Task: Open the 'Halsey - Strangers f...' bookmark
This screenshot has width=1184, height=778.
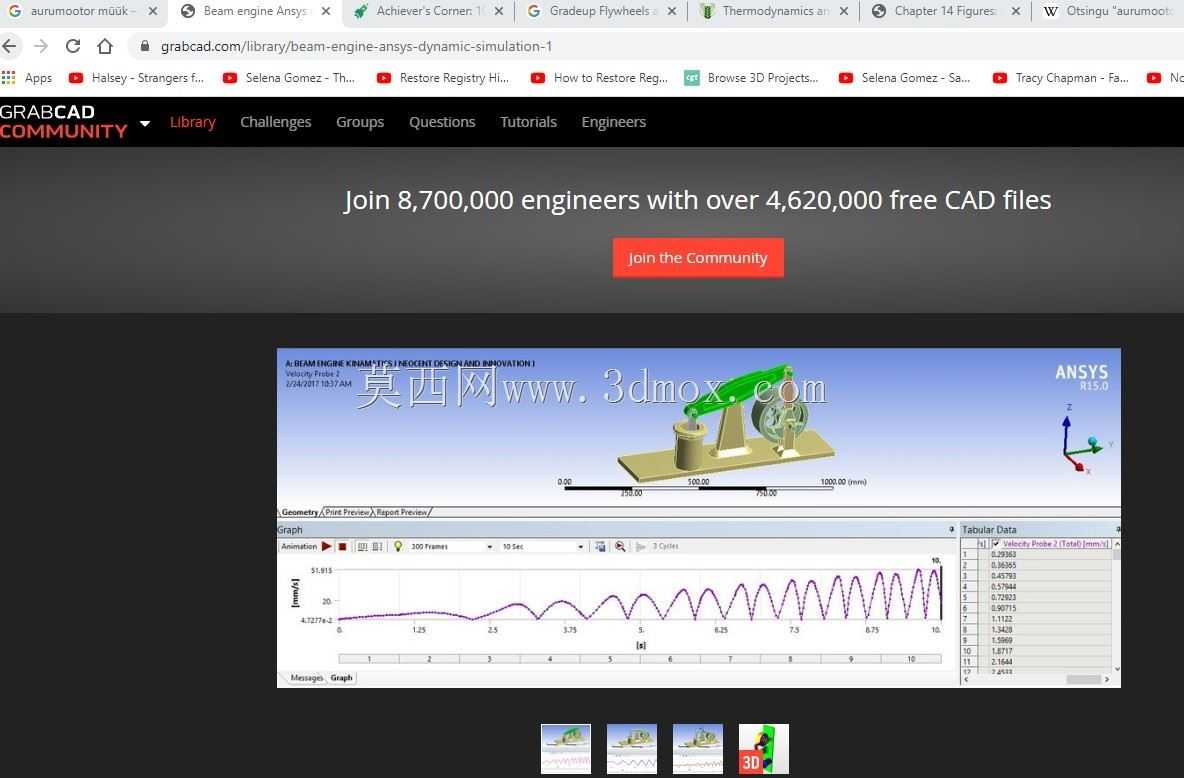Action: click(x=136, y=77)
